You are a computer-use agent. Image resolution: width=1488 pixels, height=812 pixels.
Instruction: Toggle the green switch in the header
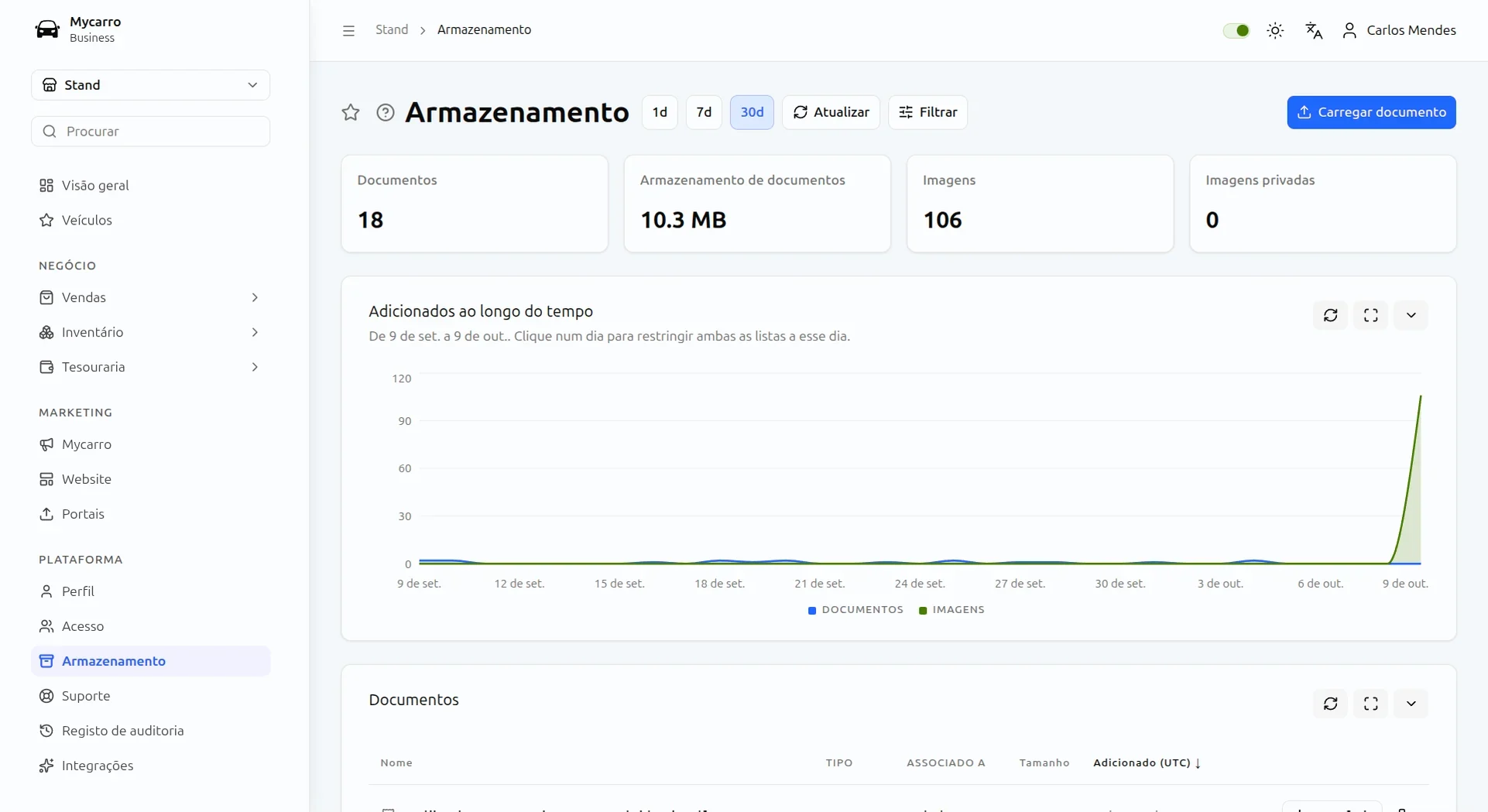point(1236,30)
